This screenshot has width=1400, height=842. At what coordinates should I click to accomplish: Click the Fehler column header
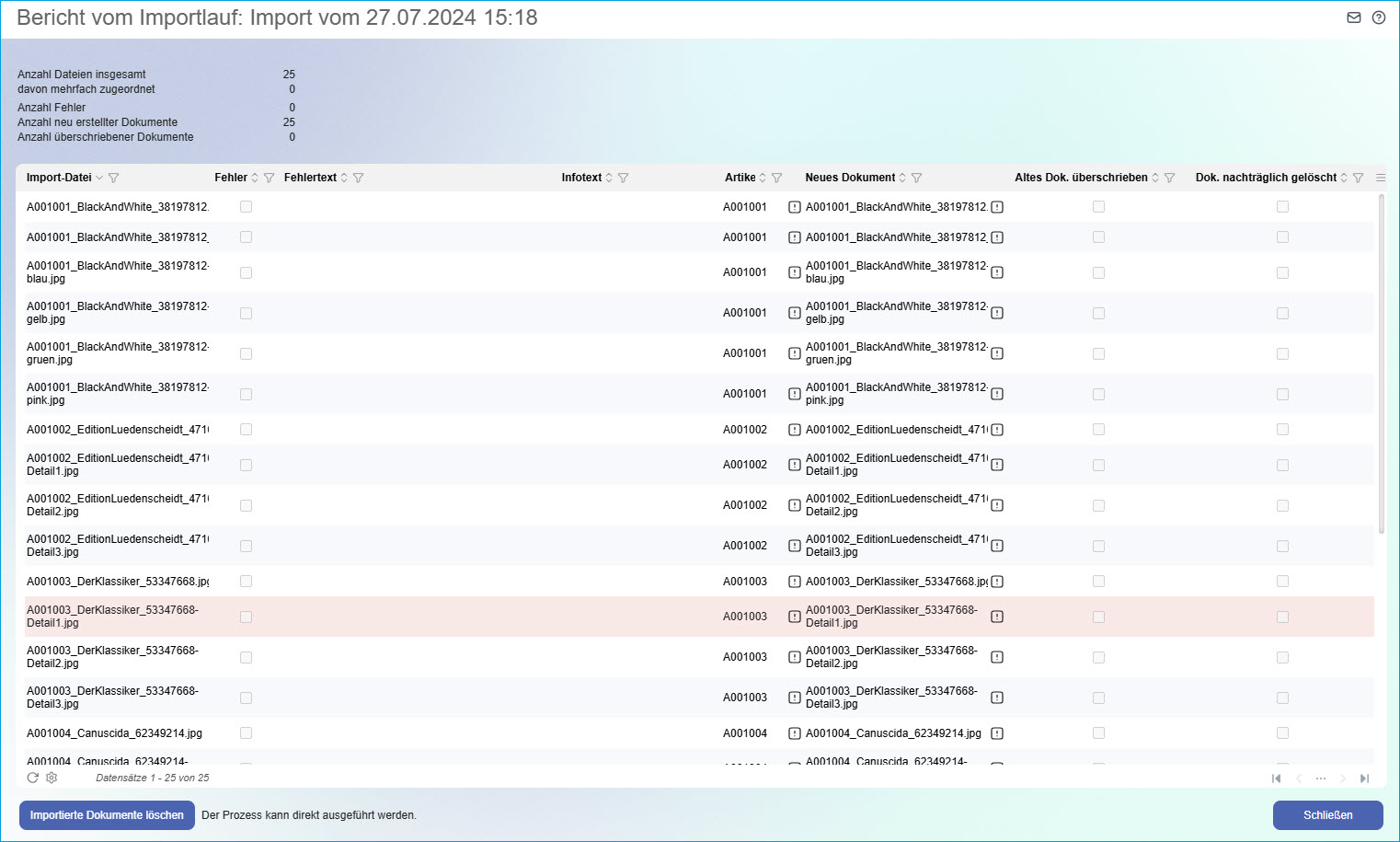(230, 178)
